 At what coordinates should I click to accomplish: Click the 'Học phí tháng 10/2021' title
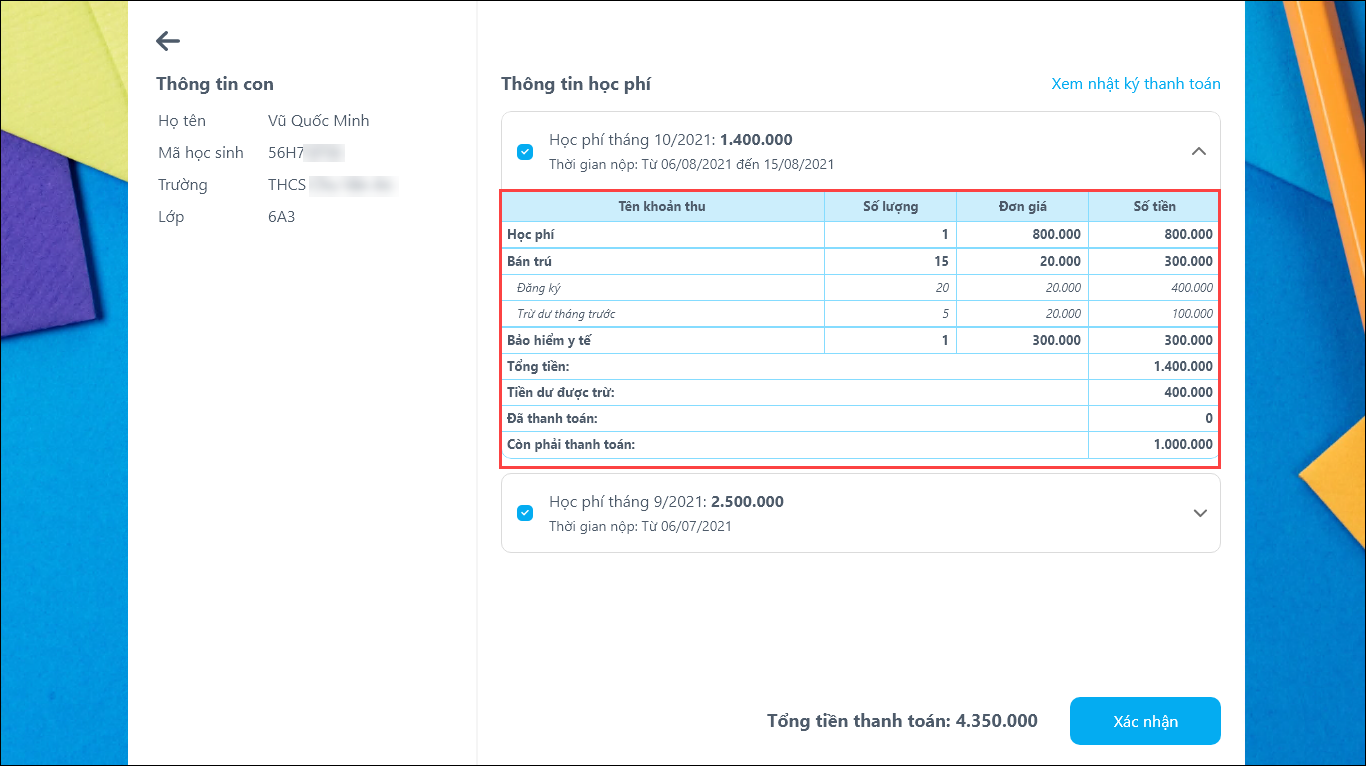tap(670, 140)
